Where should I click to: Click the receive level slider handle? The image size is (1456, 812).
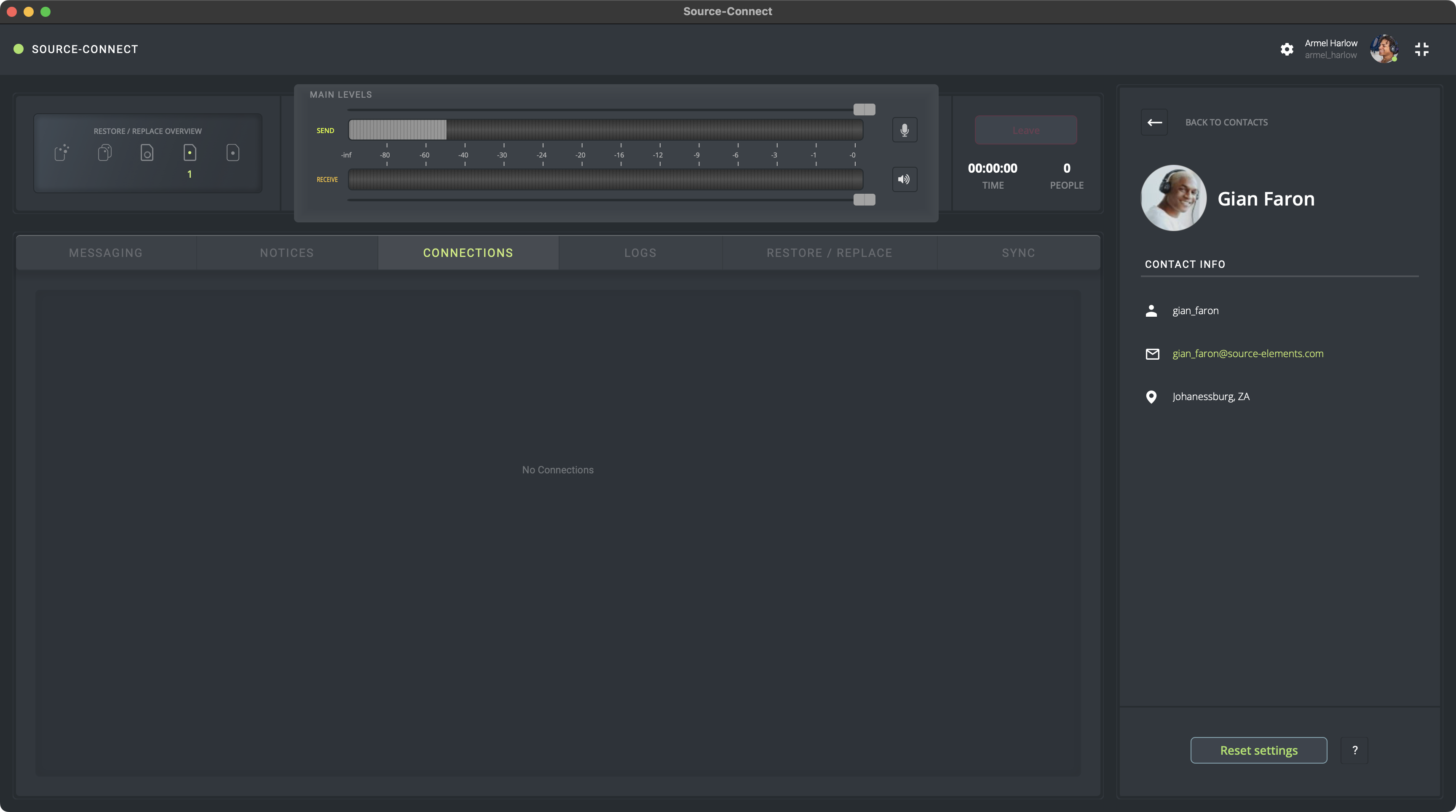864,200
